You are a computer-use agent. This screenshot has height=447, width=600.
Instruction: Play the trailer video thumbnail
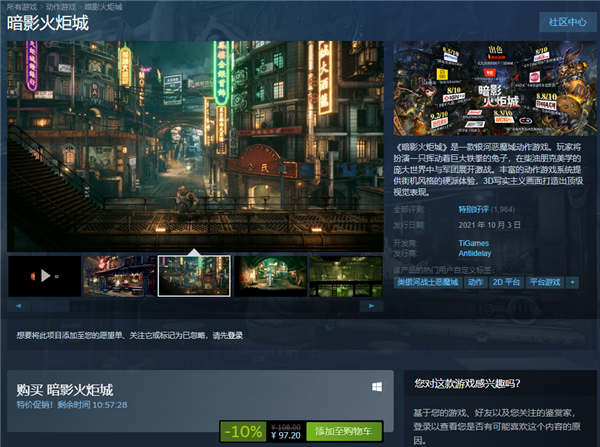click(45, 275)
